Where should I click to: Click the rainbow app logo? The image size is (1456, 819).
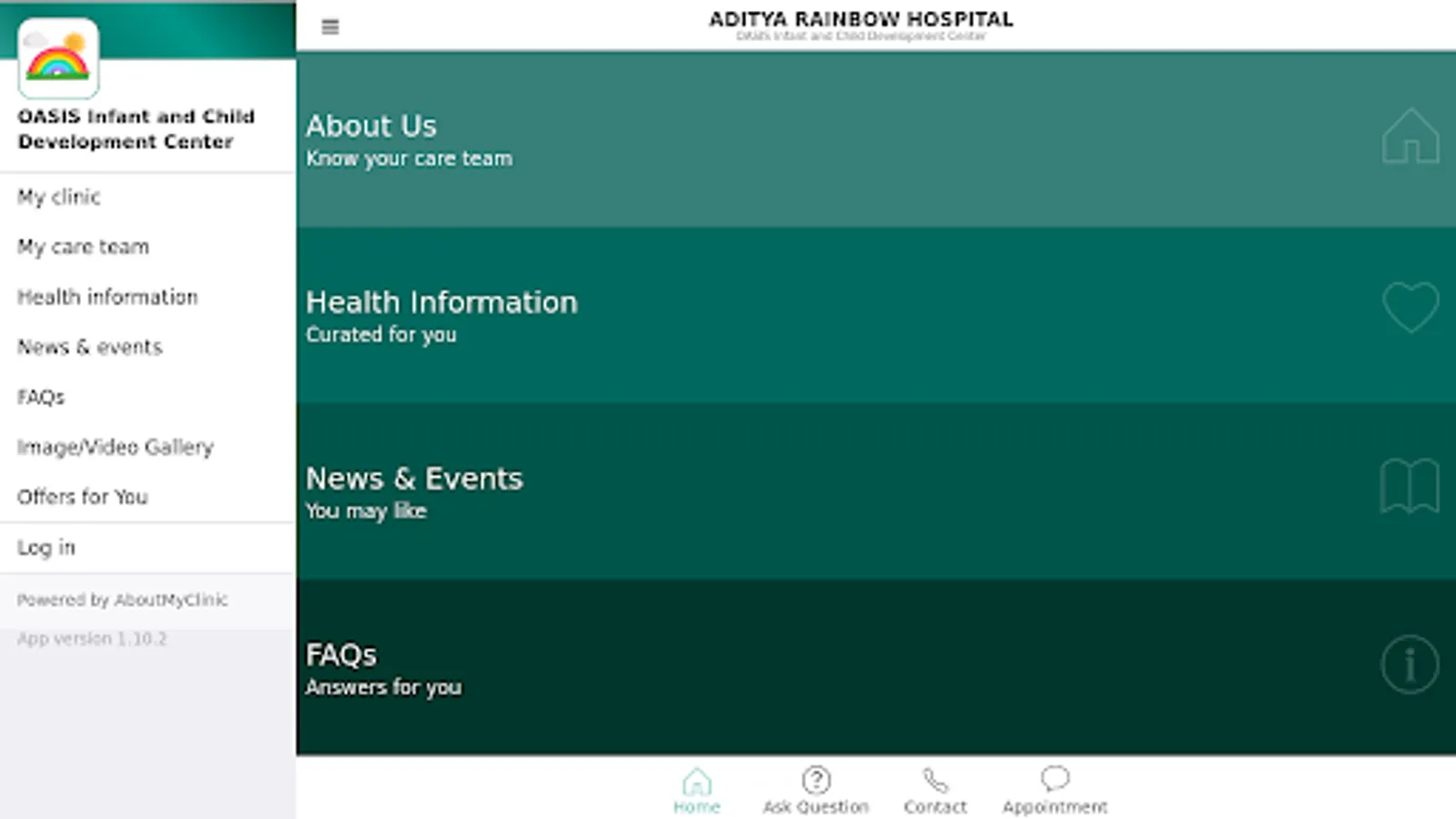click(x=58, y=58)
